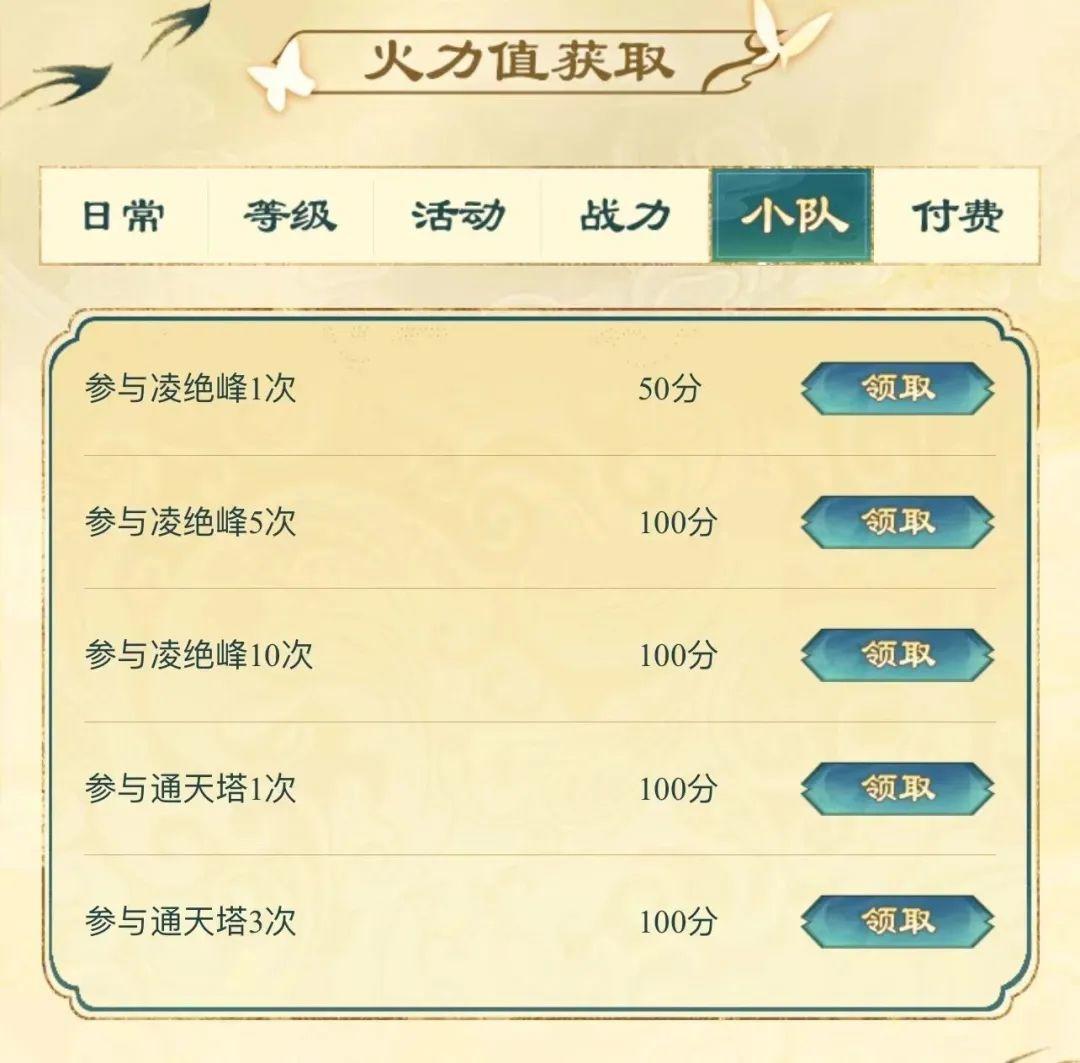Switch to the 付费 (Paid) tab
This screenshot has width=1080, height=1063.
click(955, 215)
